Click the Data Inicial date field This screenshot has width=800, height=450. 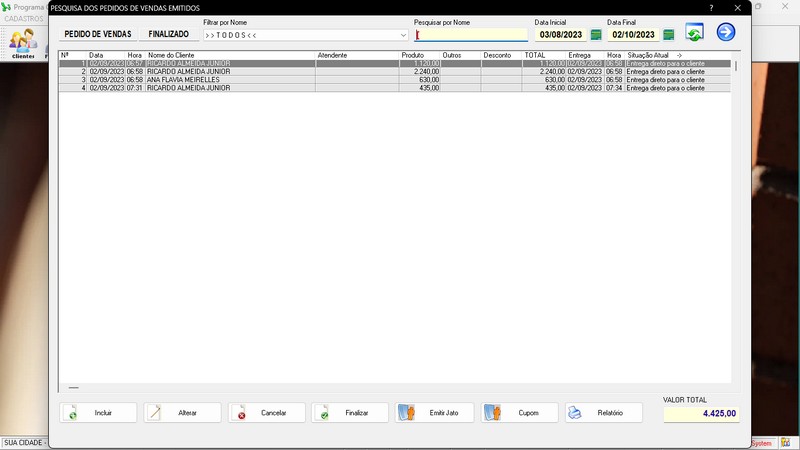[x=561, y=35]
